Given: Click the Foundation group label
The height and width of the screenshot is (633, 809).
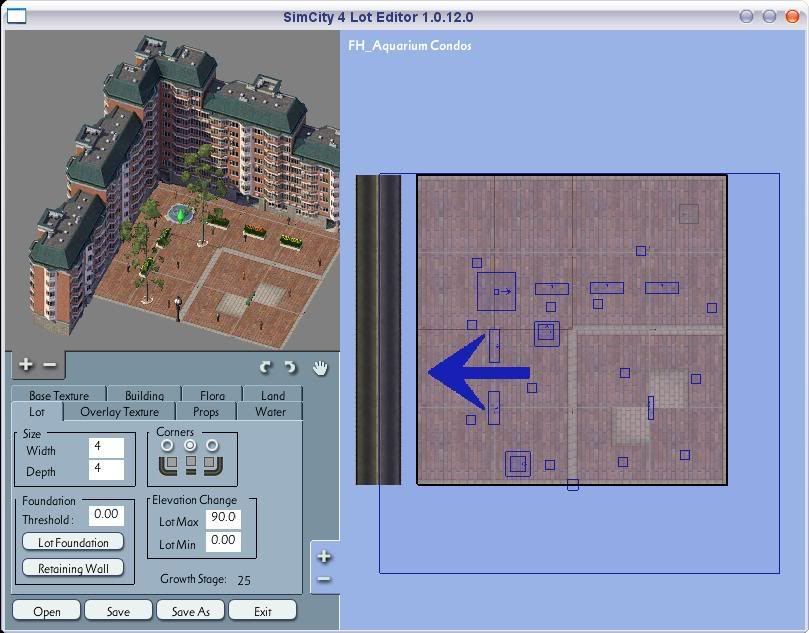Looking at the screenshot, I should (48, 501).
